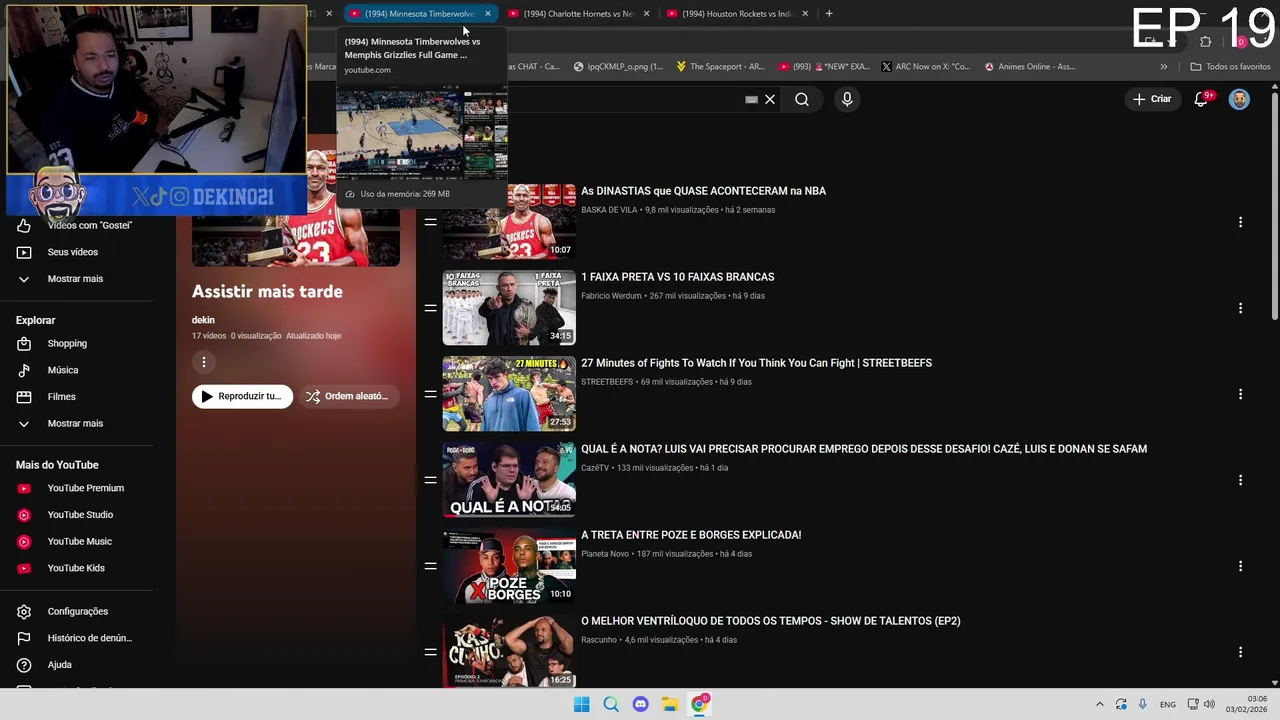This screenshot has width=1280, height=720.
Task: Play As DINASTIAS thumbnail
Action: [x=509, y=221]
